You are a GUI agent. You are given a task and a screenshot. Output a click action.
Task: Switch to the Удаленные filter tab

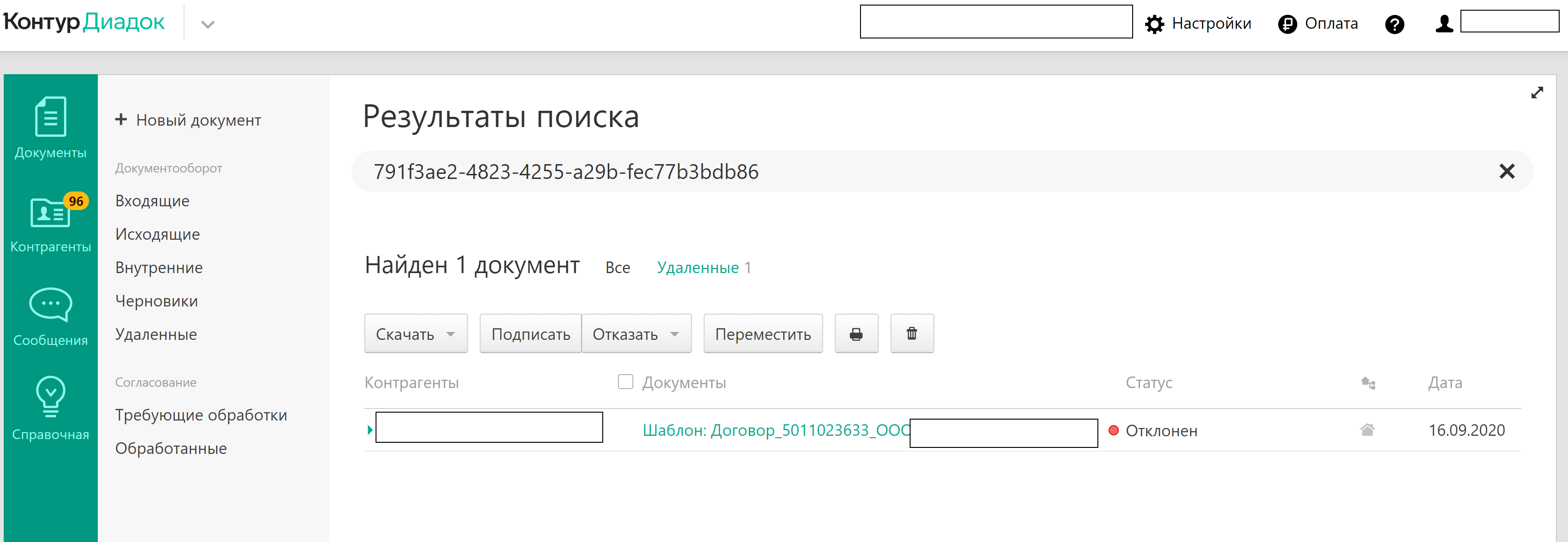pyautogui.click(x=700, y=268)
